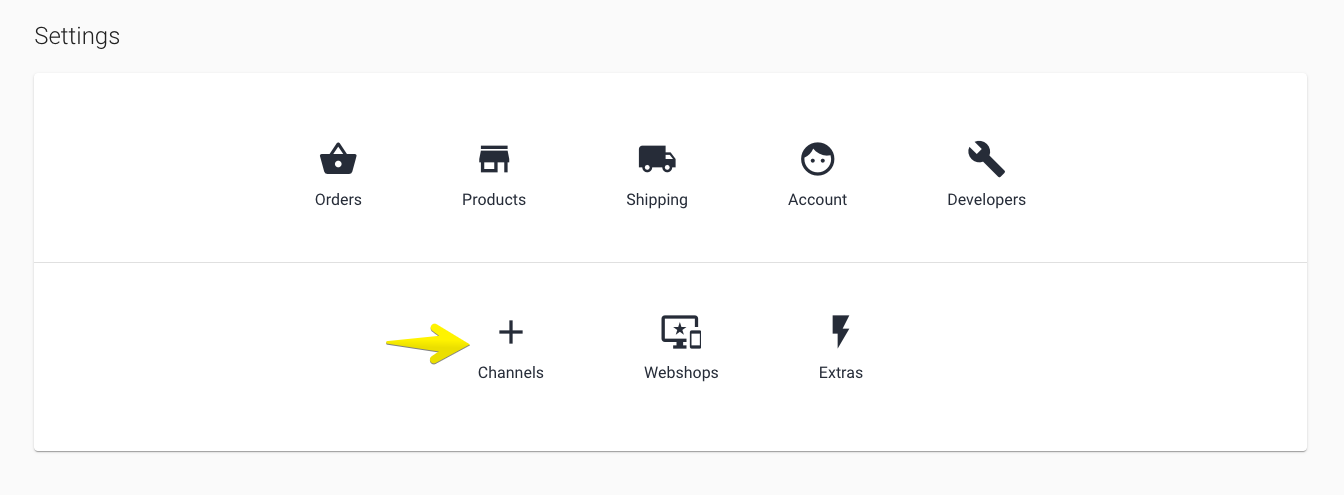Screen dimensions: 1344x495
Task: Click the Channels plus icon
Action: 511,332
